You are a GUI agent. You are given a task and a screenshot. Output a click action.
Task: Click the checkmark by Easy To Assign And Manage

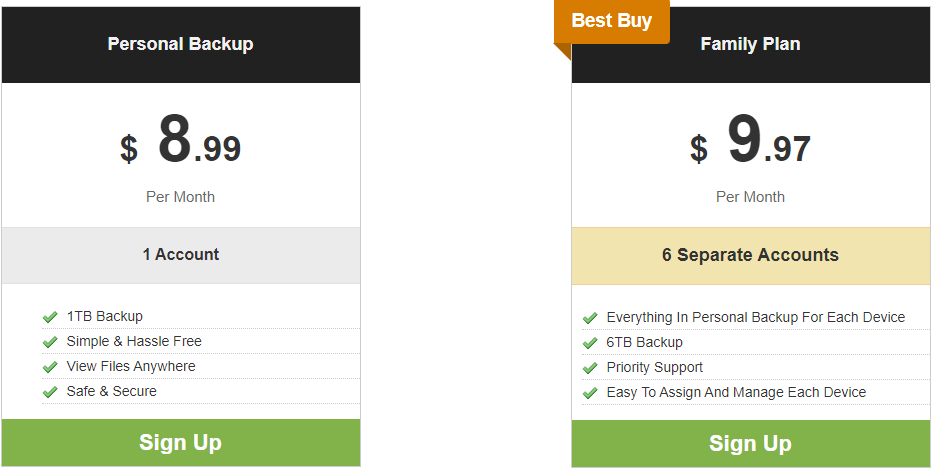pos(590,393)
